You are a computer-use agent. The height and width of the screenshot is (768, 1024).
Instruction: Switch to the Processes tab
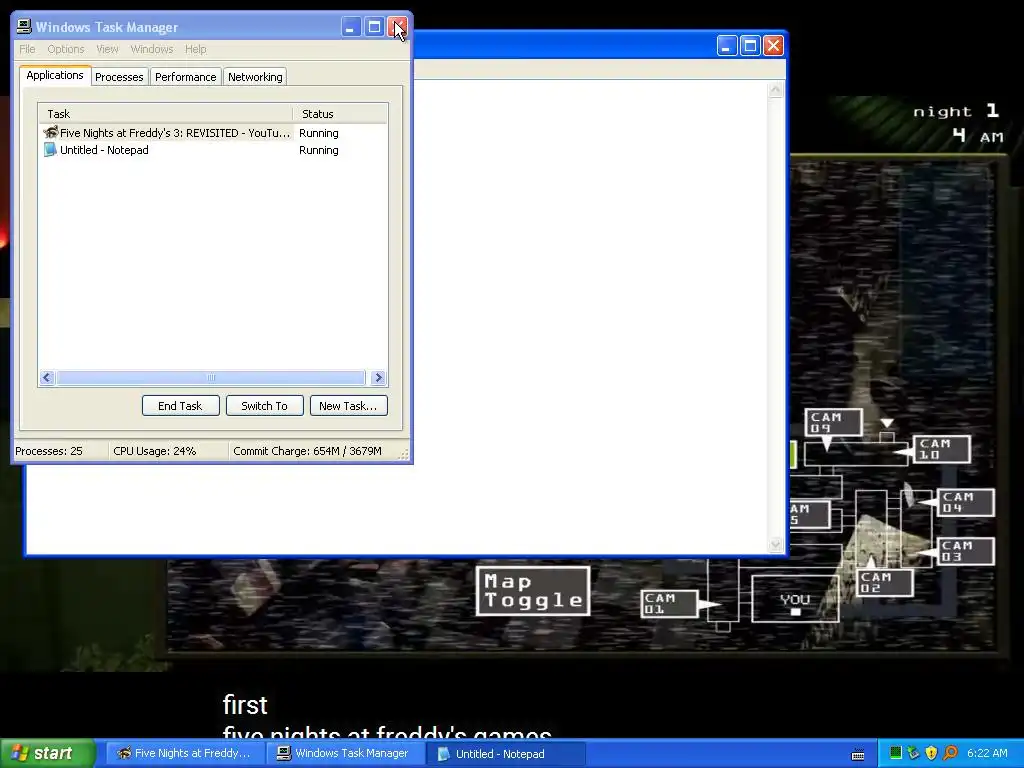tap(119, 77)
